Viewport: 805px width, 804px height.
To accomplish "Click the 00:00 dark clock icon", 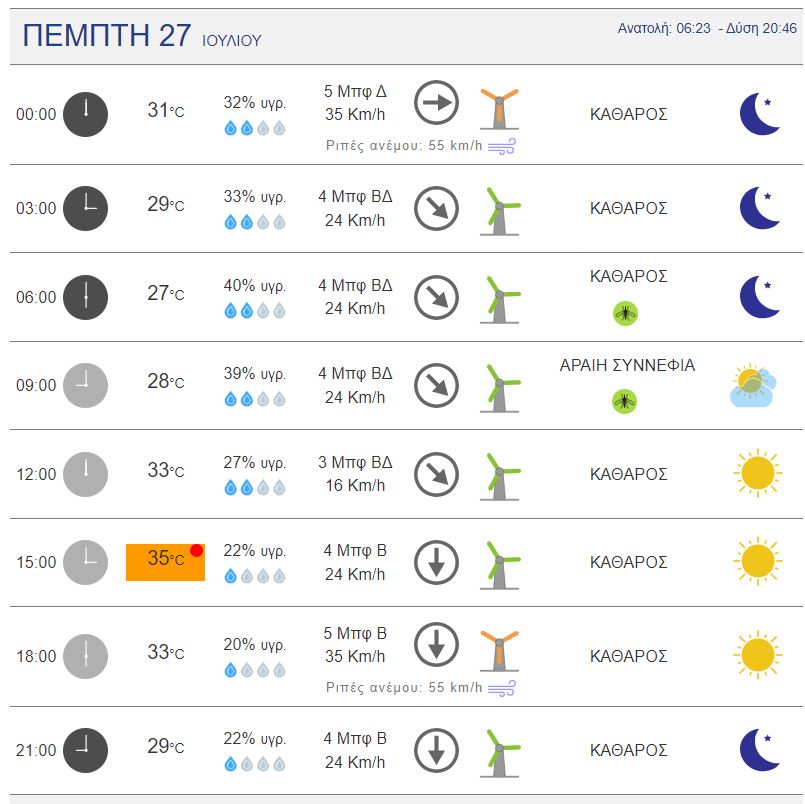I will (85, 114).
